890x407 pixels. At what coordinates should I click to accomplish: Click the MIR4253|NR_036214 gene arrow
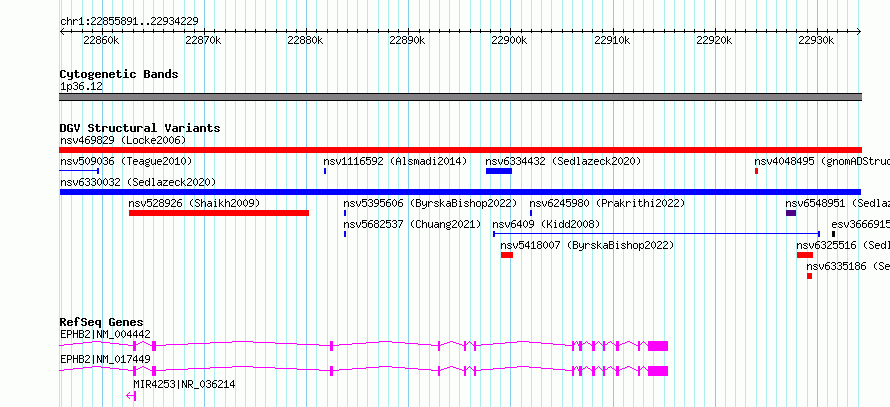131,396
